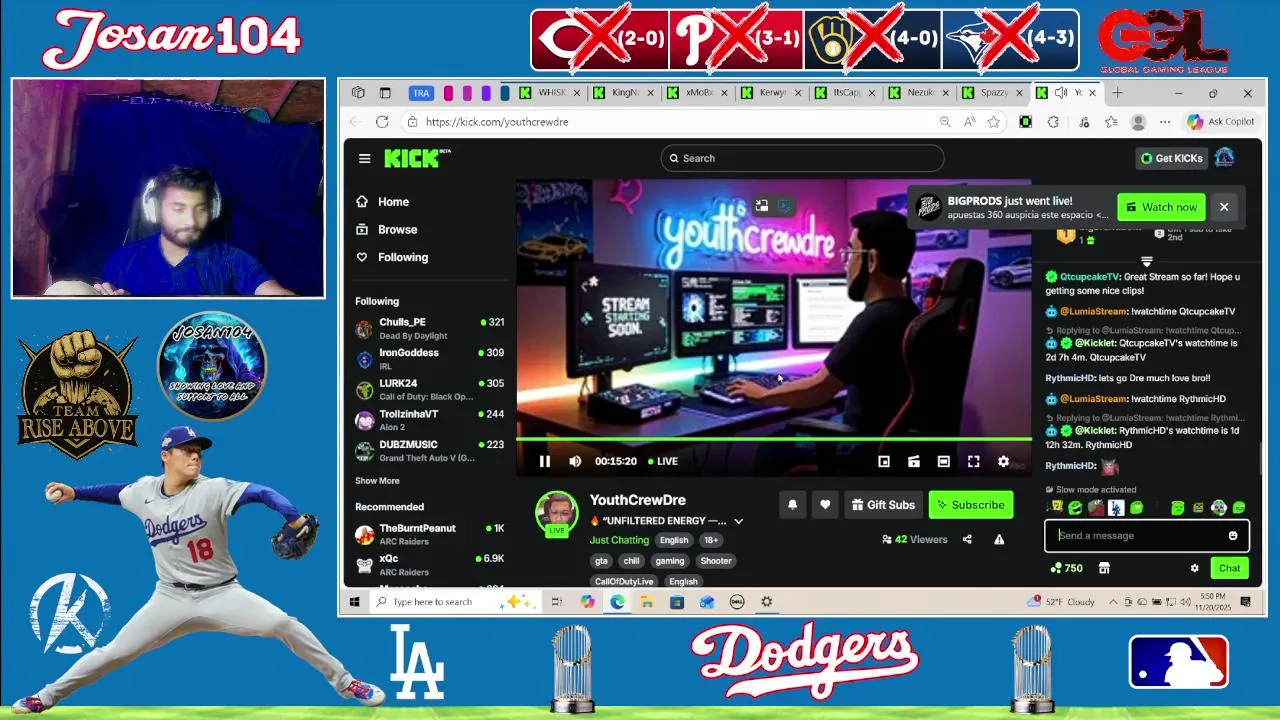
Task: Open LURK24 followed channel
Action: point(430,389)
